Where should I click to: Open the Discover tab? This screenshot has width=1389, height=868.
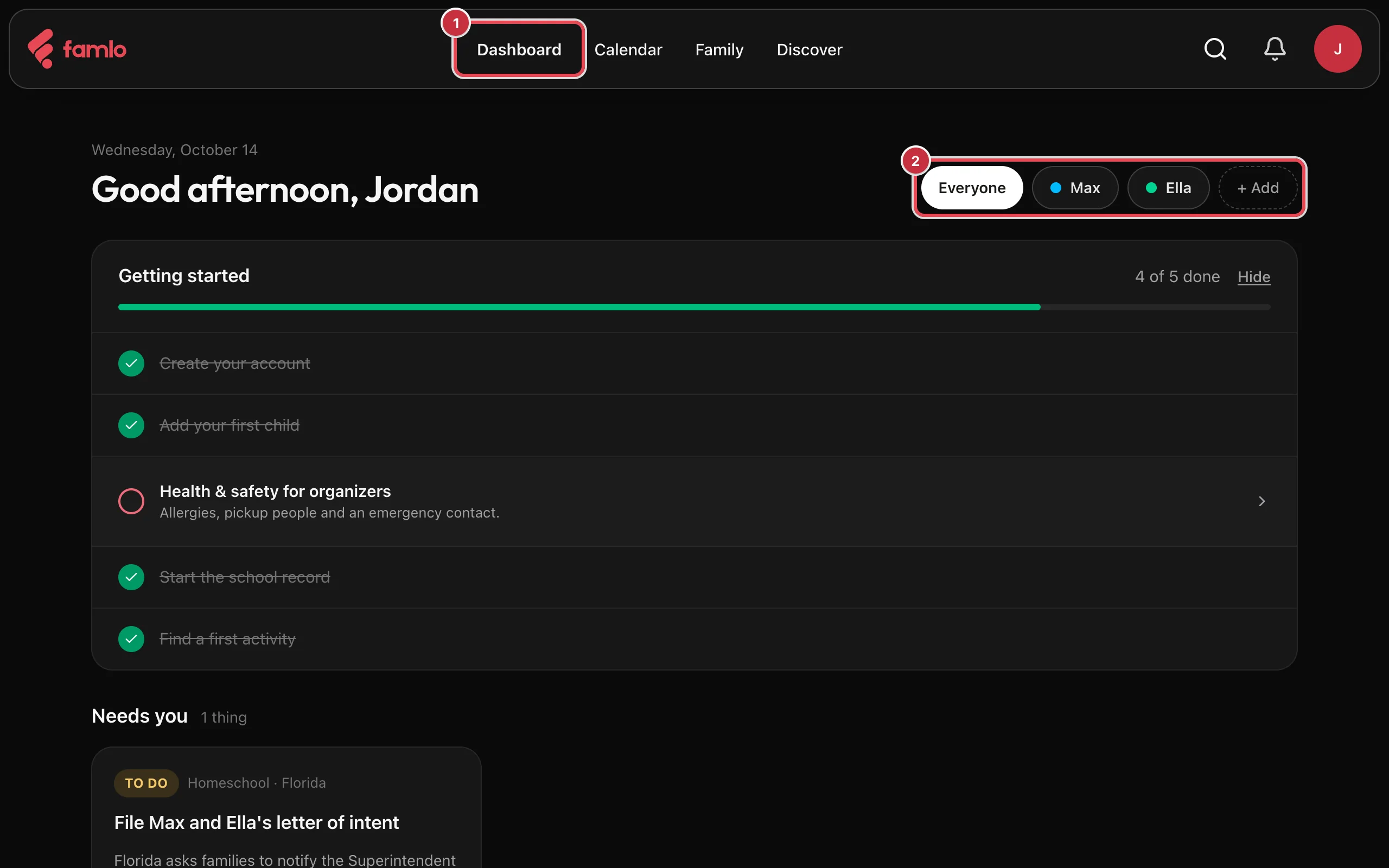pyautogui.click(x=810, y=49)
